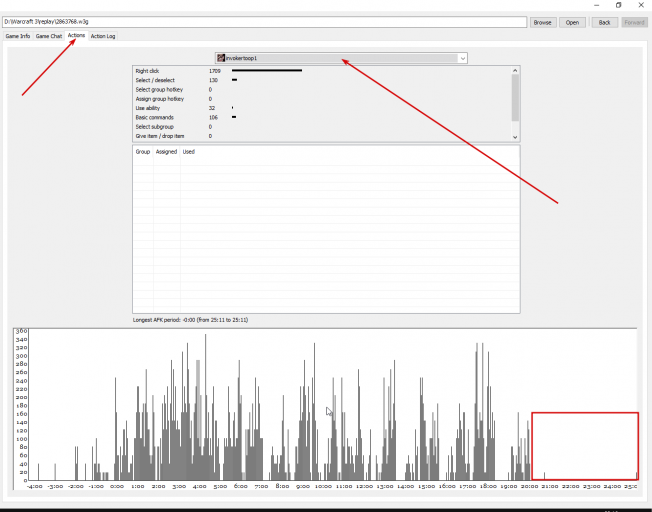Screen dimensions: 652x512
Task: Open the Action Log tab
Action: click(x=103, y=36)
